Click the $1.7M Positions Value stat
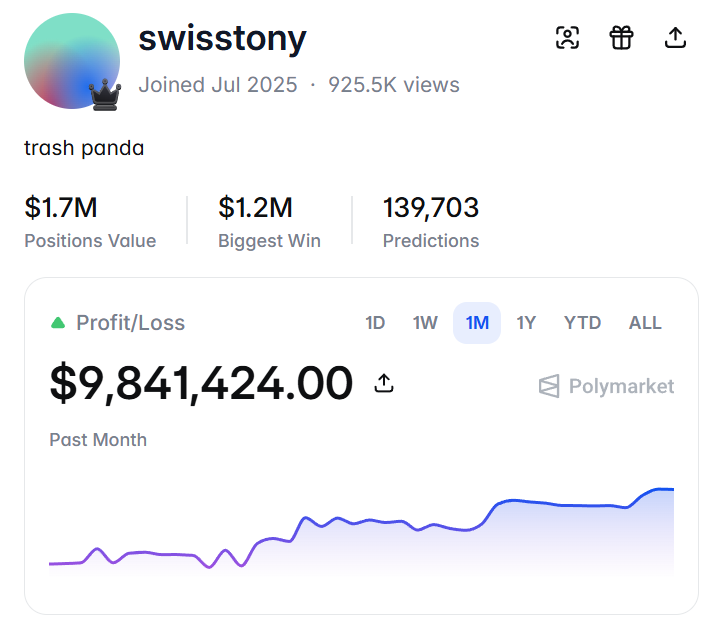Screen dimensions: 722x637 (90, 221)
